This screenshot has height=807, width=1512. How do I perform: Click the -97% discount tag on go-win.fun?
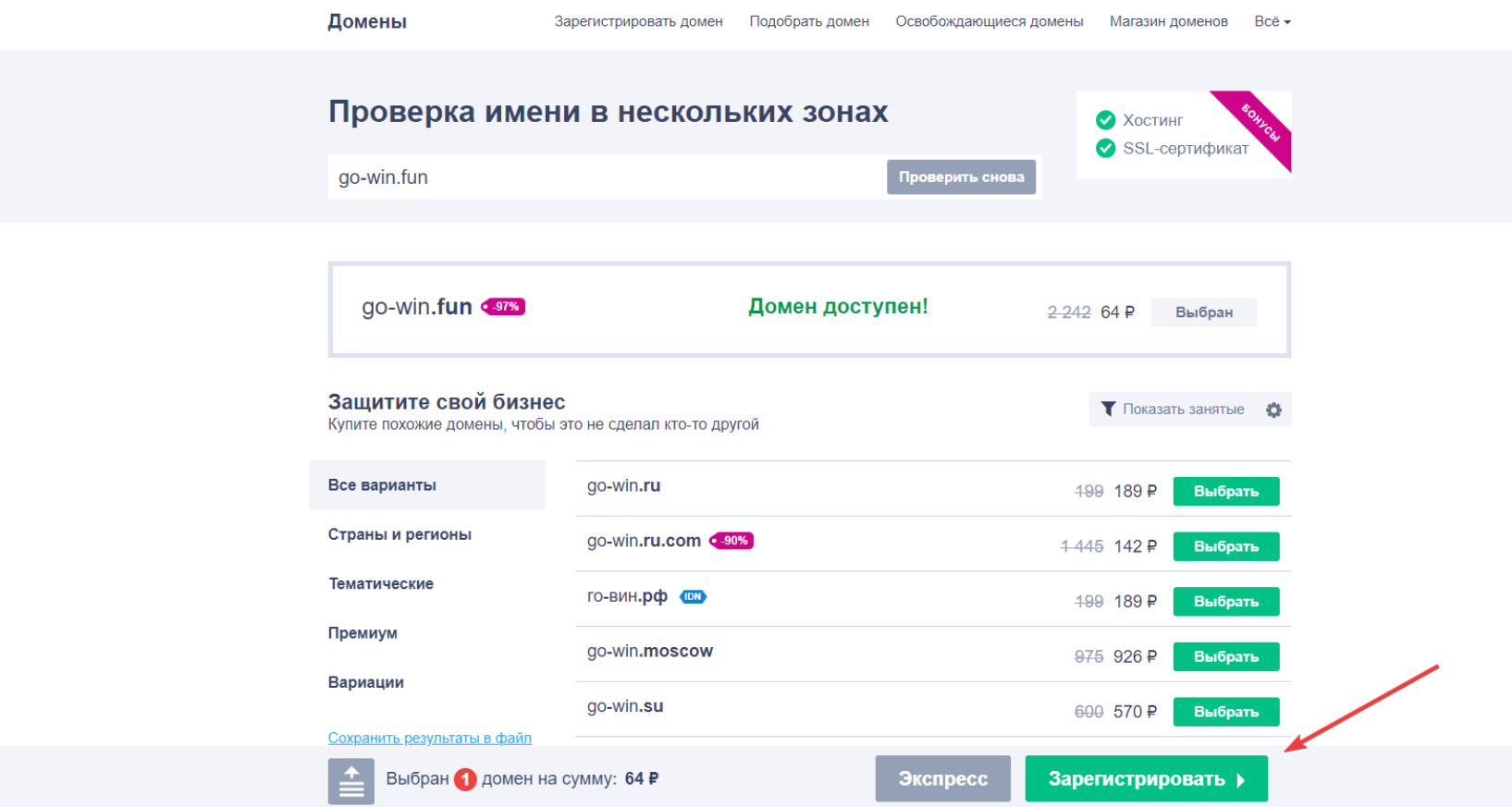pos(503,307)
